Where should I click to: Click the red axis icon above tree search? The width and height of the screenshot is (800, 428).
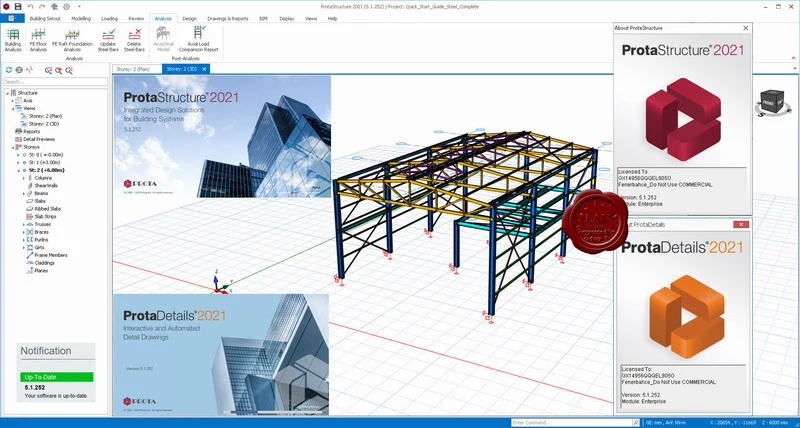29,70
